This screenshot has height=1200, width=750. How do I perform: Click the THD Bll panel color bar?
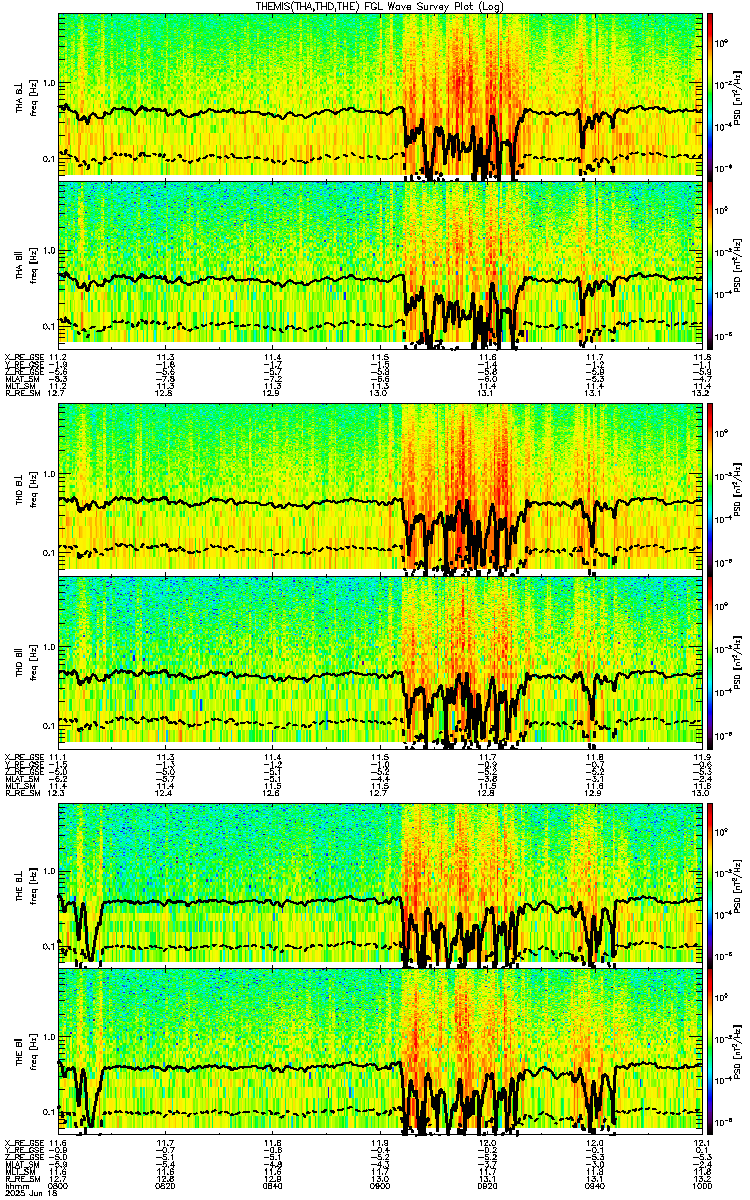(x=710, y=660)
